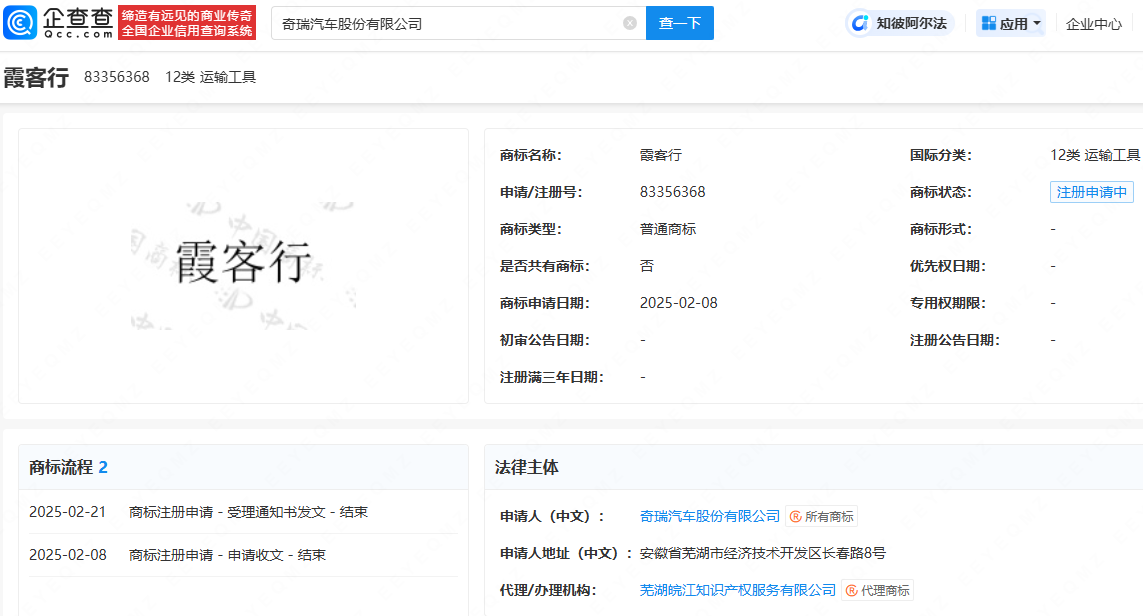Click the 查一下 search button
The width and height of the screenshot is (1143, 616).
pyautogui.click(x=679, y=23)
